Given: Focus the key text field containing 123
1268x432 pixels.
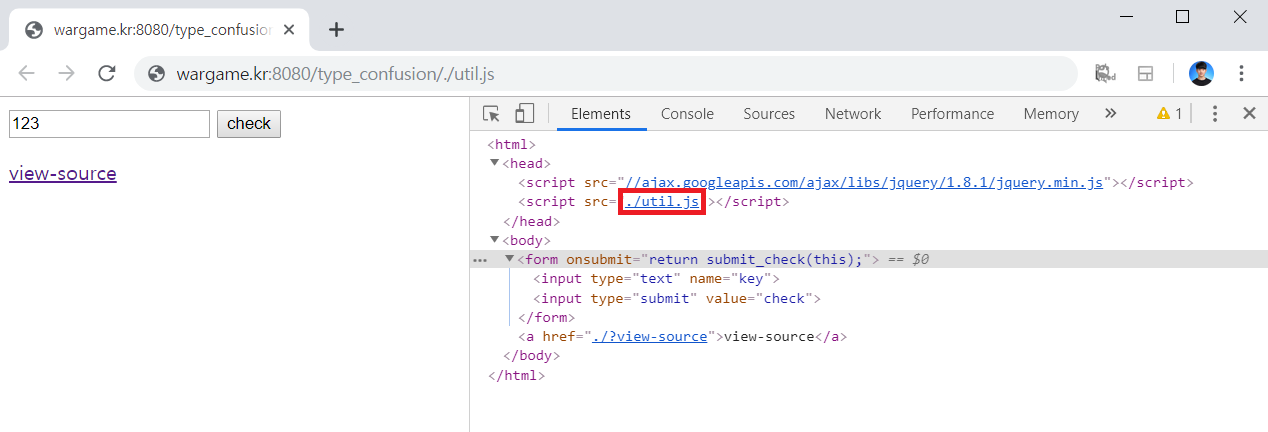Looking at the screenshot, I should point(109,124).
